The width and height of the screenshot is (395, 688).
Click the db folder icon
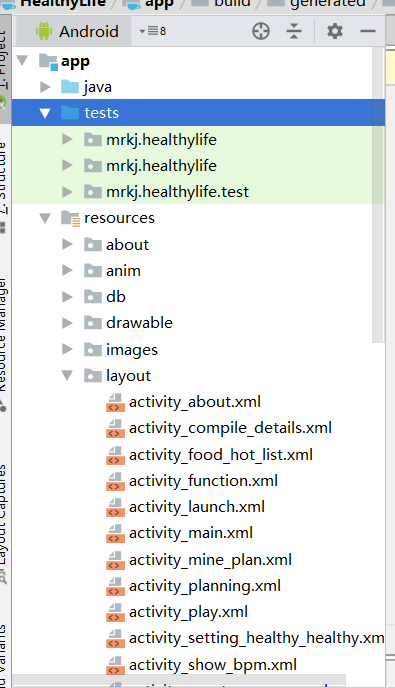click(93, 297)
